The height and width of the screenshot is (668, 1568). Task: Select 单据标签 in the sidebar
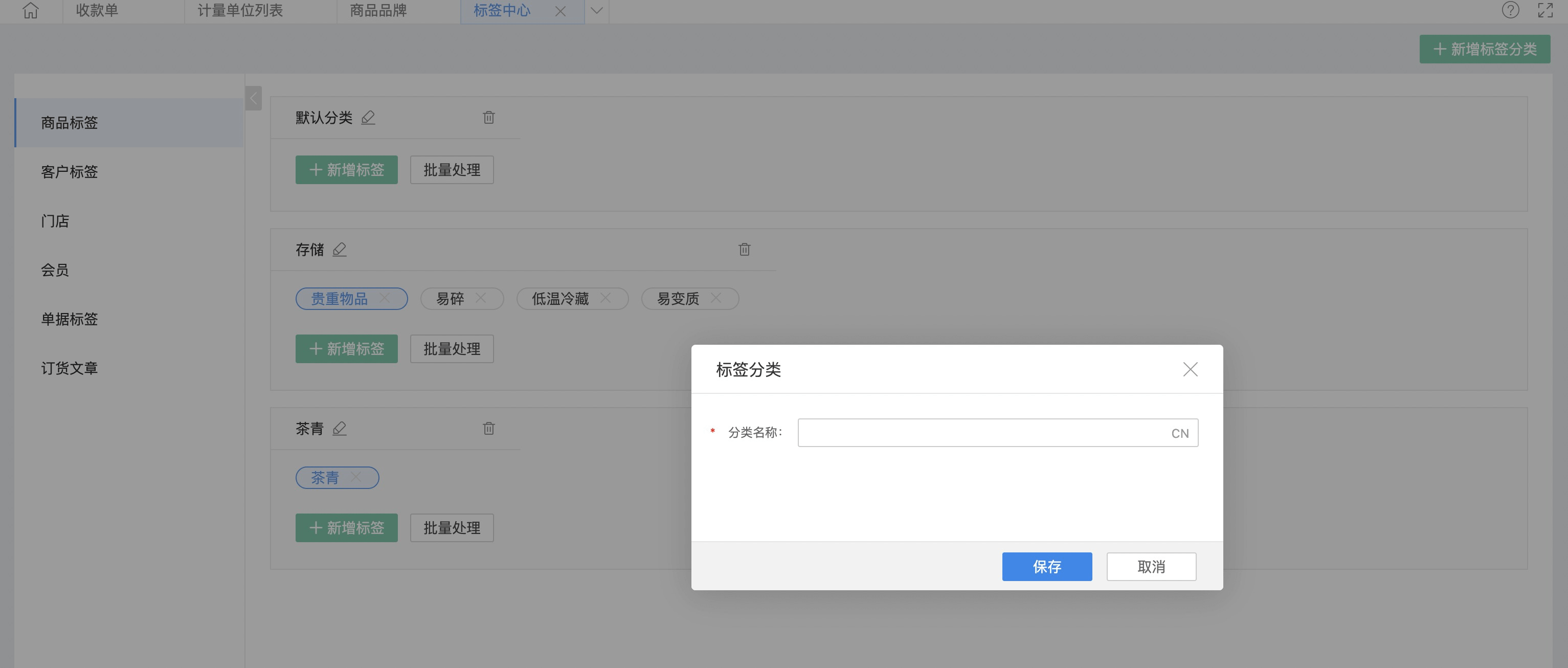click(x=70, y=319)
